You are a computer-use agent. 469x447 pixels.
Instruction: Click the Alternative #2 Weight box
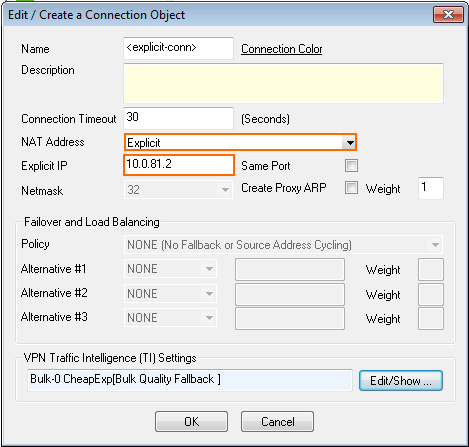[x=431, y=294]
